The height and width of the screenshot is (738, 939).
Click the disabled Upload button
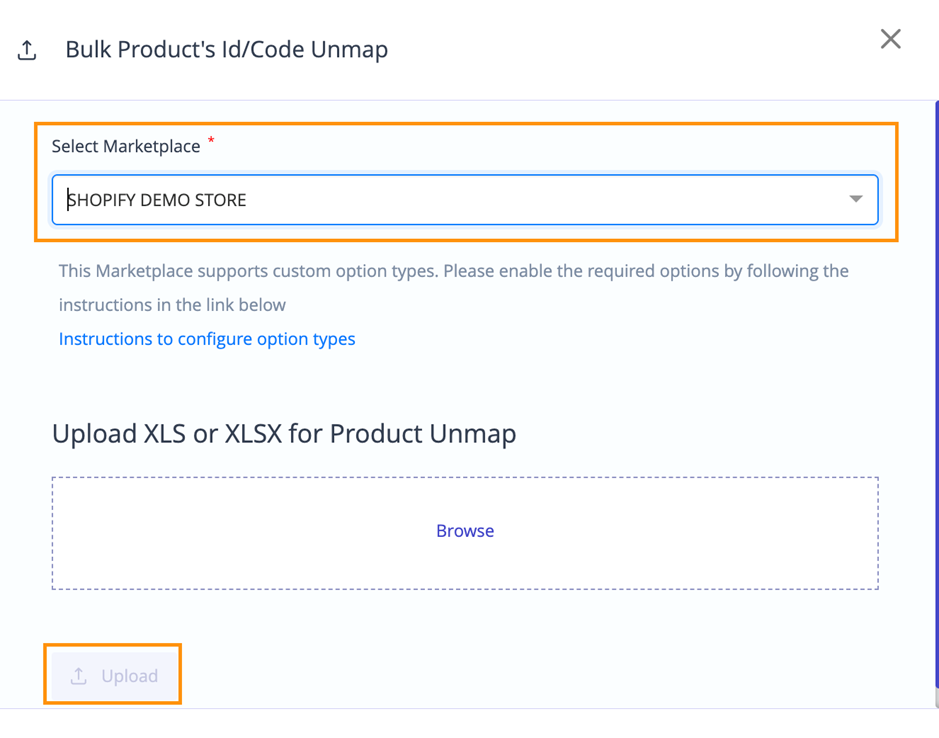(x=114, y=676)
